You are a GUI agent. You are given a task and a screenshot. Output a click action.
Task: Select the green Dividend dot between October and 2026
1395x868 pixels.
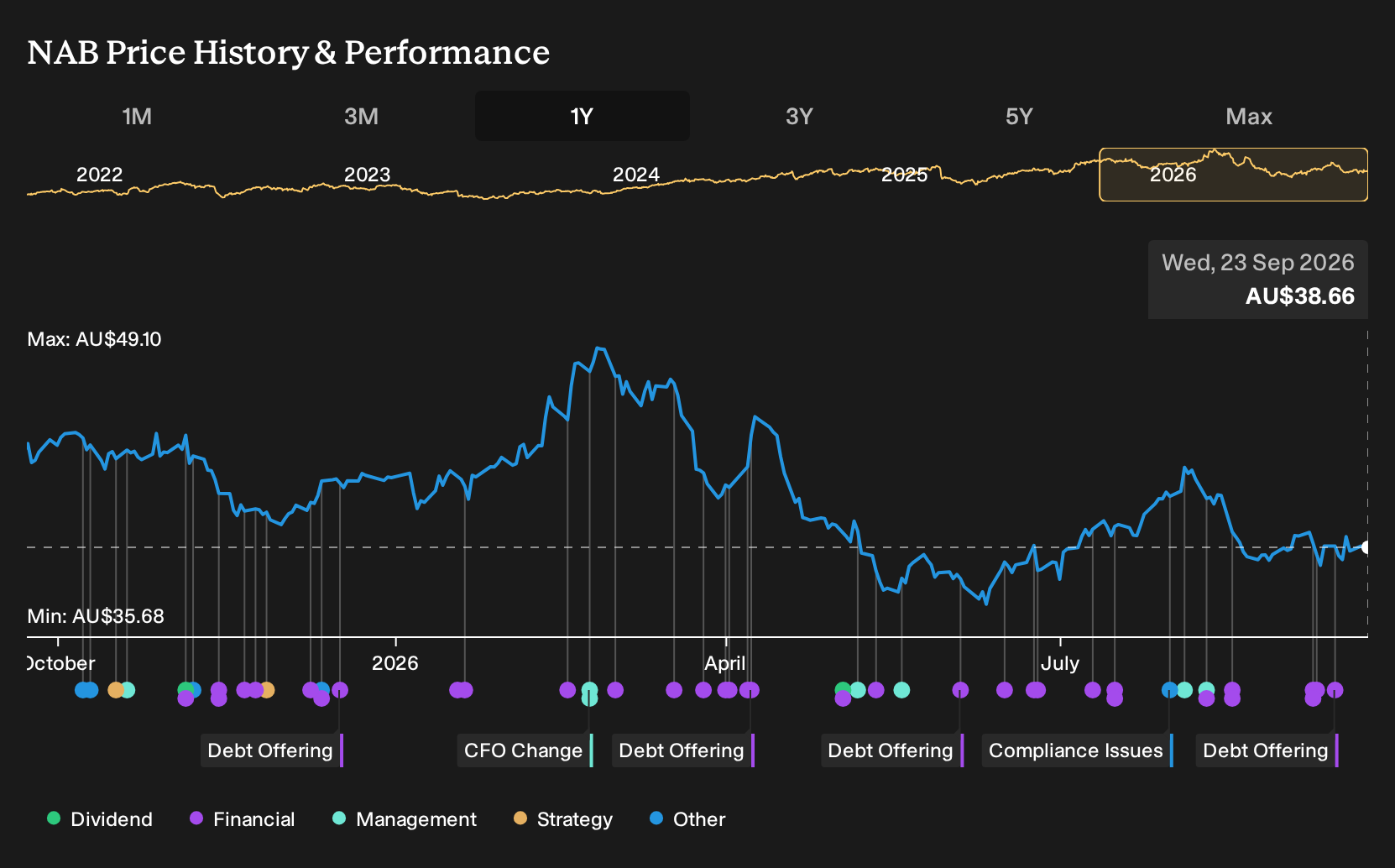(x=185, y=690)
